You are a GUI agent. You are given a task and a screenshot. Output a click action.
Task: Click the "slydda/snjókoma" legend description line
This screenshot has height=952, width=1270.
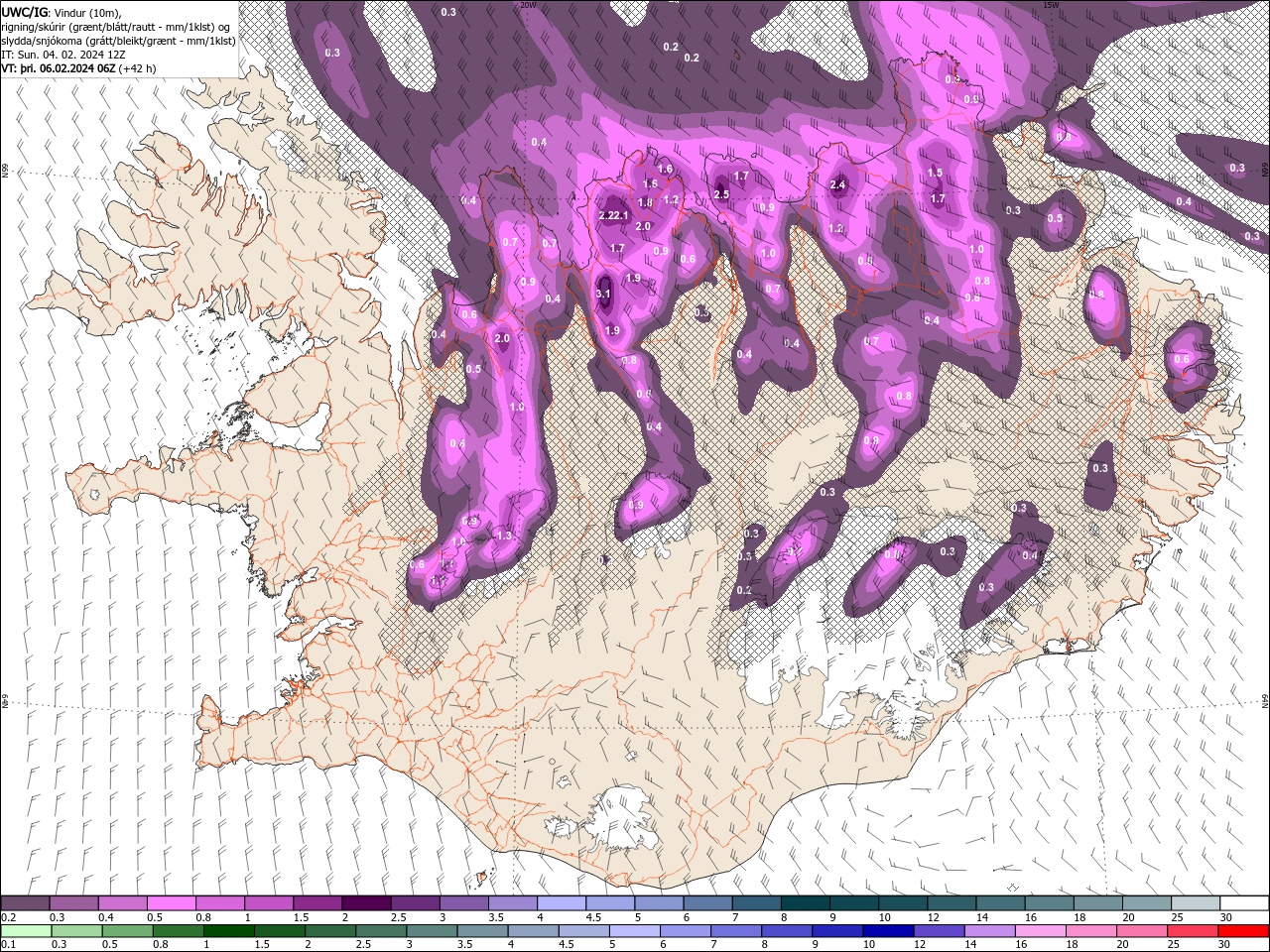coord(119,41)
